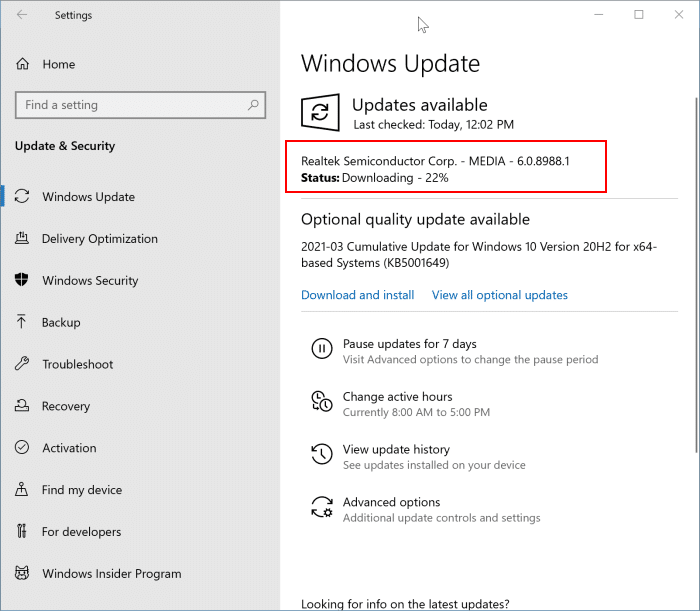This screenshot has height=611, width=700.
Task: Click Currently 8:00 AM to 5:00 PM text
Action: click(416, 412)
